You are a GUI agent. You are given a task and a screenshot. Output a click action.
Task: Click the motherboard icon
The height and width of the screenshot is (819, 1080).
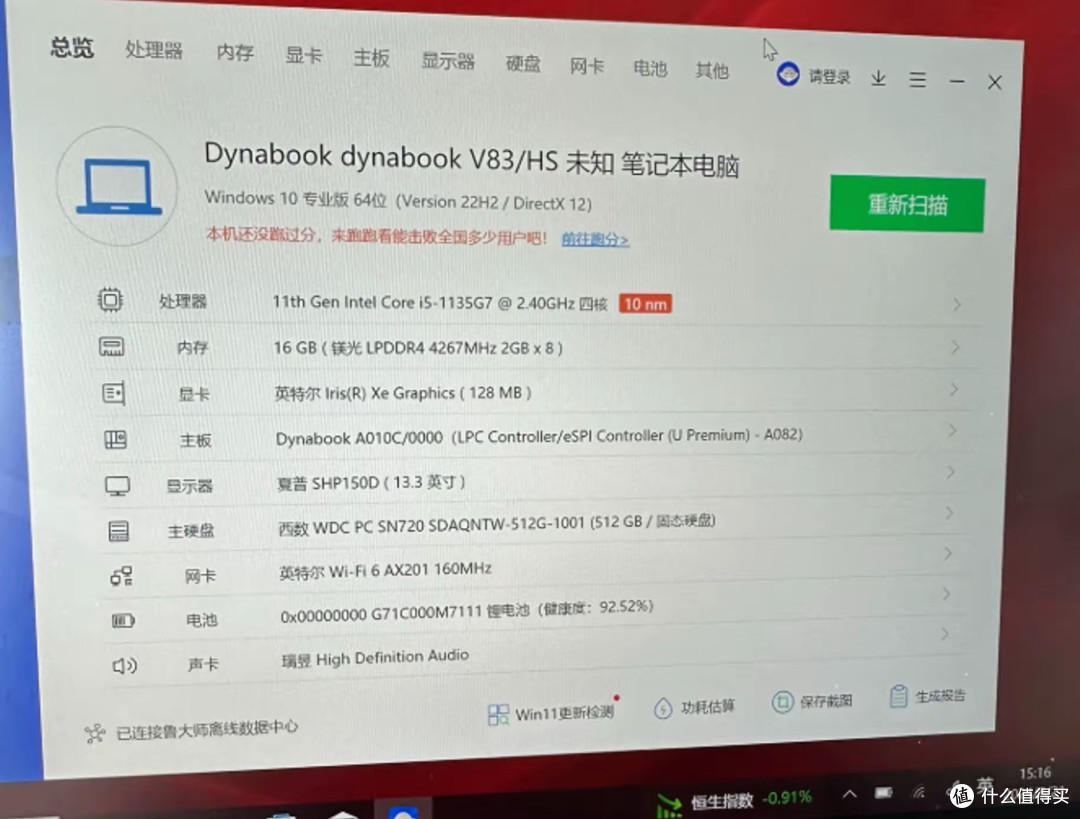pyautogui.click(x=115, y=439)
